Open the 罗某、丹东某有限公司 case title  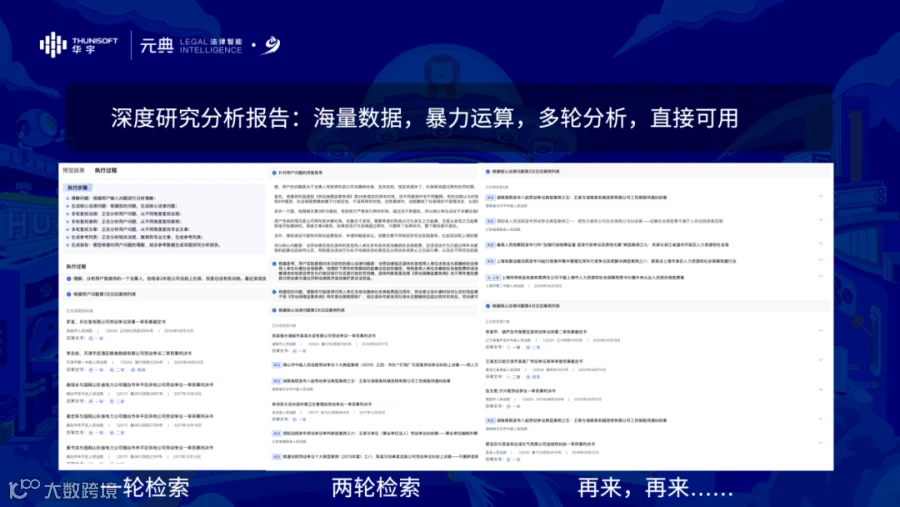click(116, 322)
